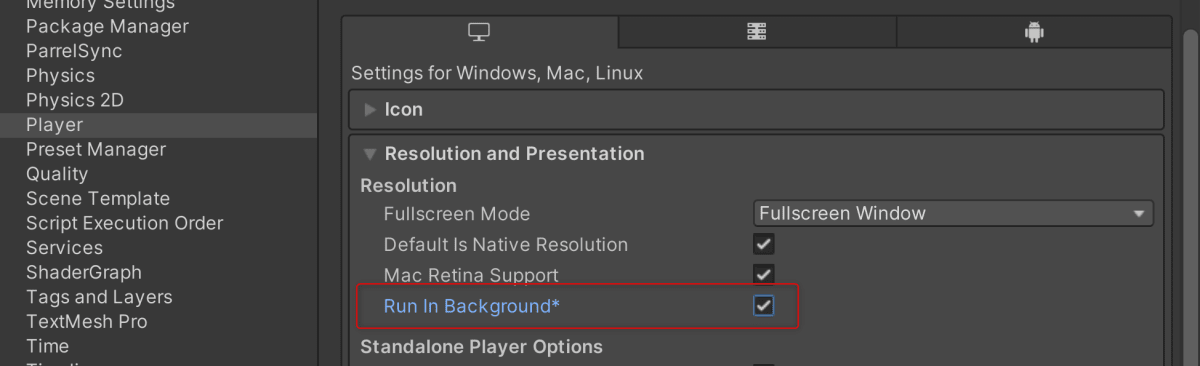Image resolution: width=1200 pixels, height=366 pixels.
Task: Open Physics 2D settings
Action: pyautogui.click(x=75, y=100)
